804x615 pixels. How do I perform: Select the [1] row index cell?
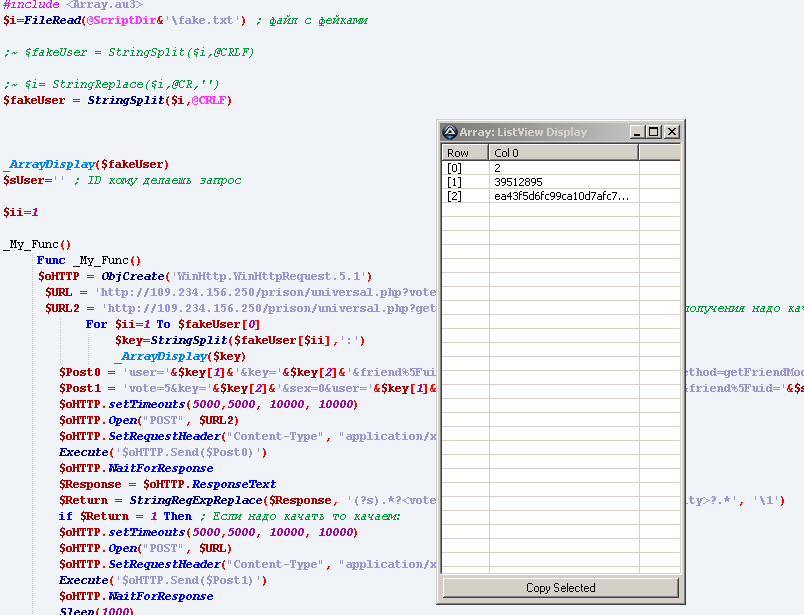(x=455, y=182)
